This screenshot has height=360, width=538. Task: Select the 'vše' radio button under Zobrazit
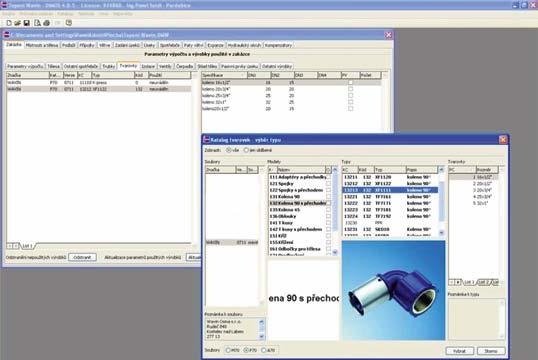229,150
